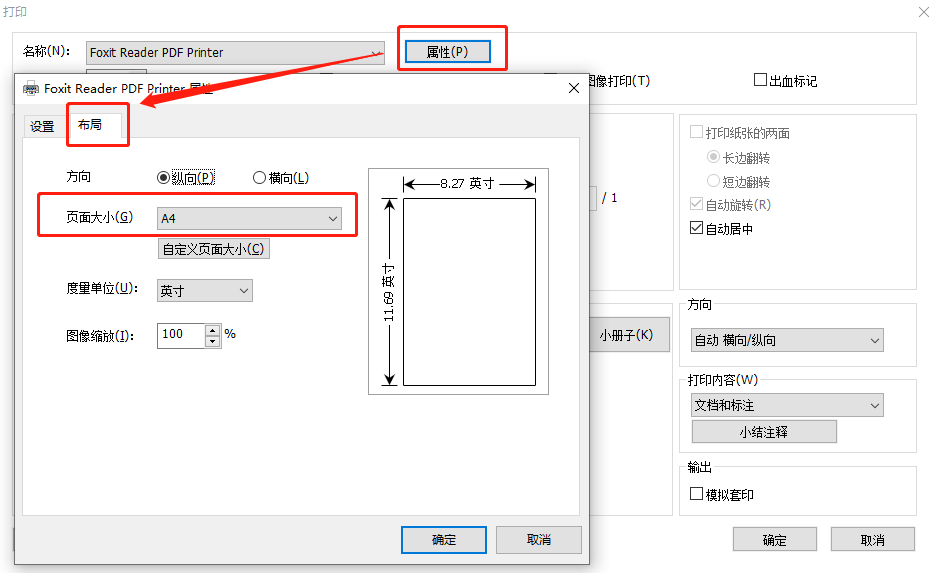The height and width of the screenshot is (573, 937).
Task: Click 确定 in the main print window
Action: (x=774, y=540)
